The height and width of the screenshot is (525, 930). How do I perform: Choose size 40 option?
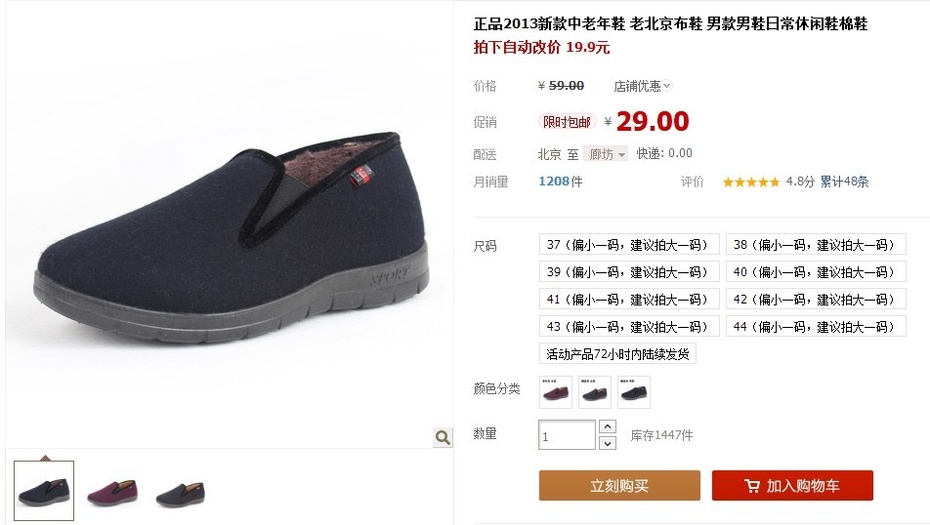click(816, 272)
